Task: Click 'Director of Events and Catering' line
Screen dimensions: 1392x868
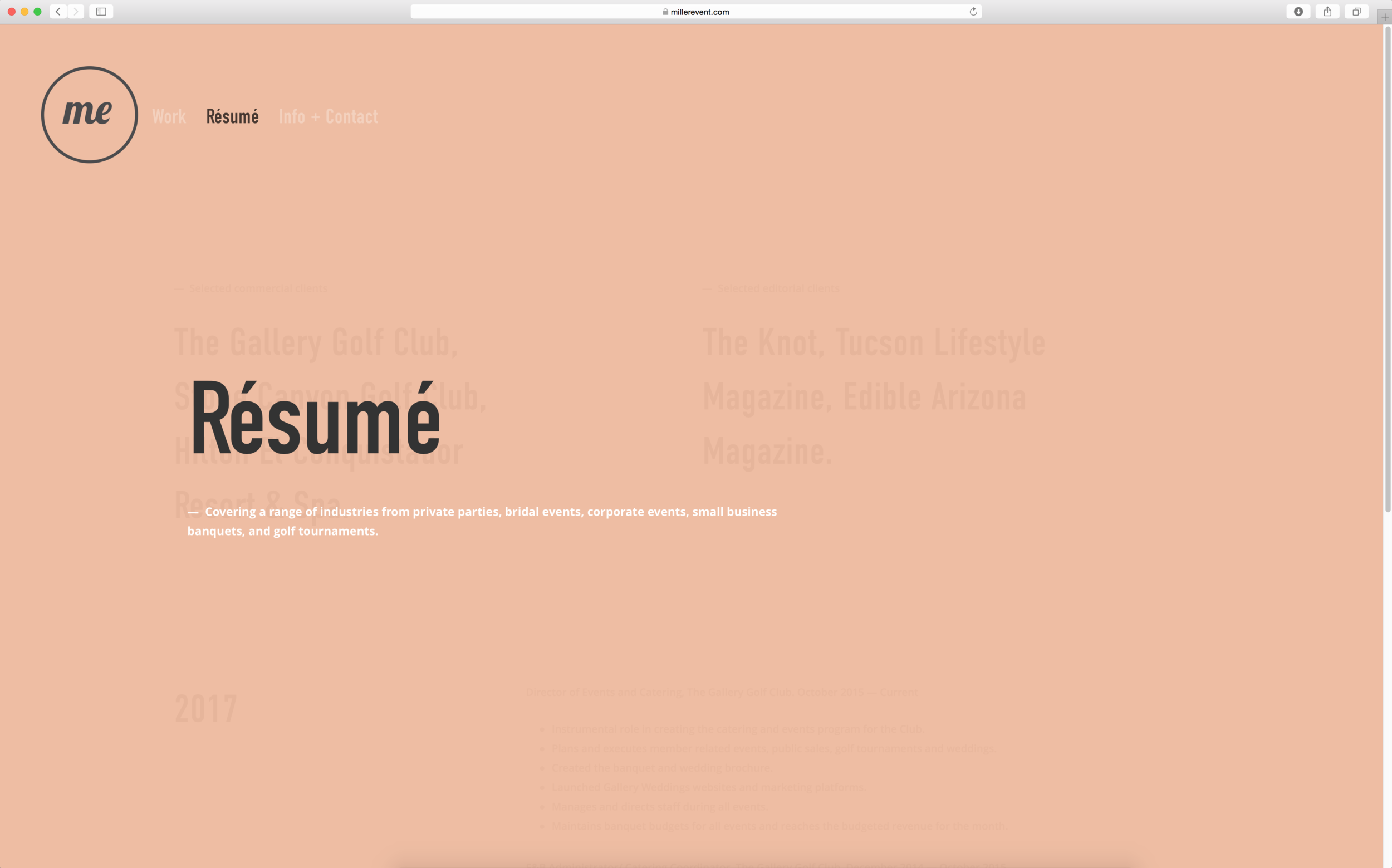Action: tap(722, 692)
